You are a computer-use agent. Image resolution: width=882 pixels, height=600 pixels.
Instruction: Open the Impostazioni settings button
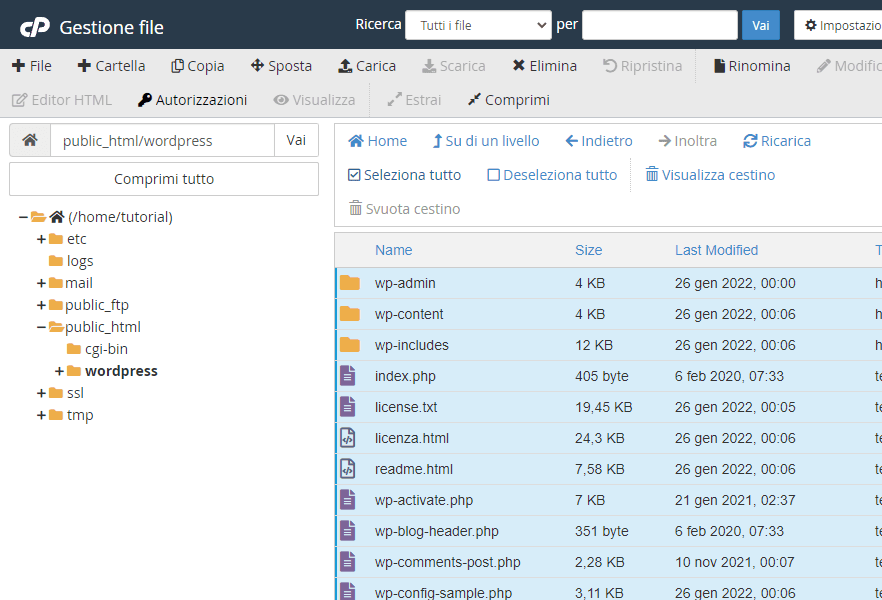(x=838, y=25)
